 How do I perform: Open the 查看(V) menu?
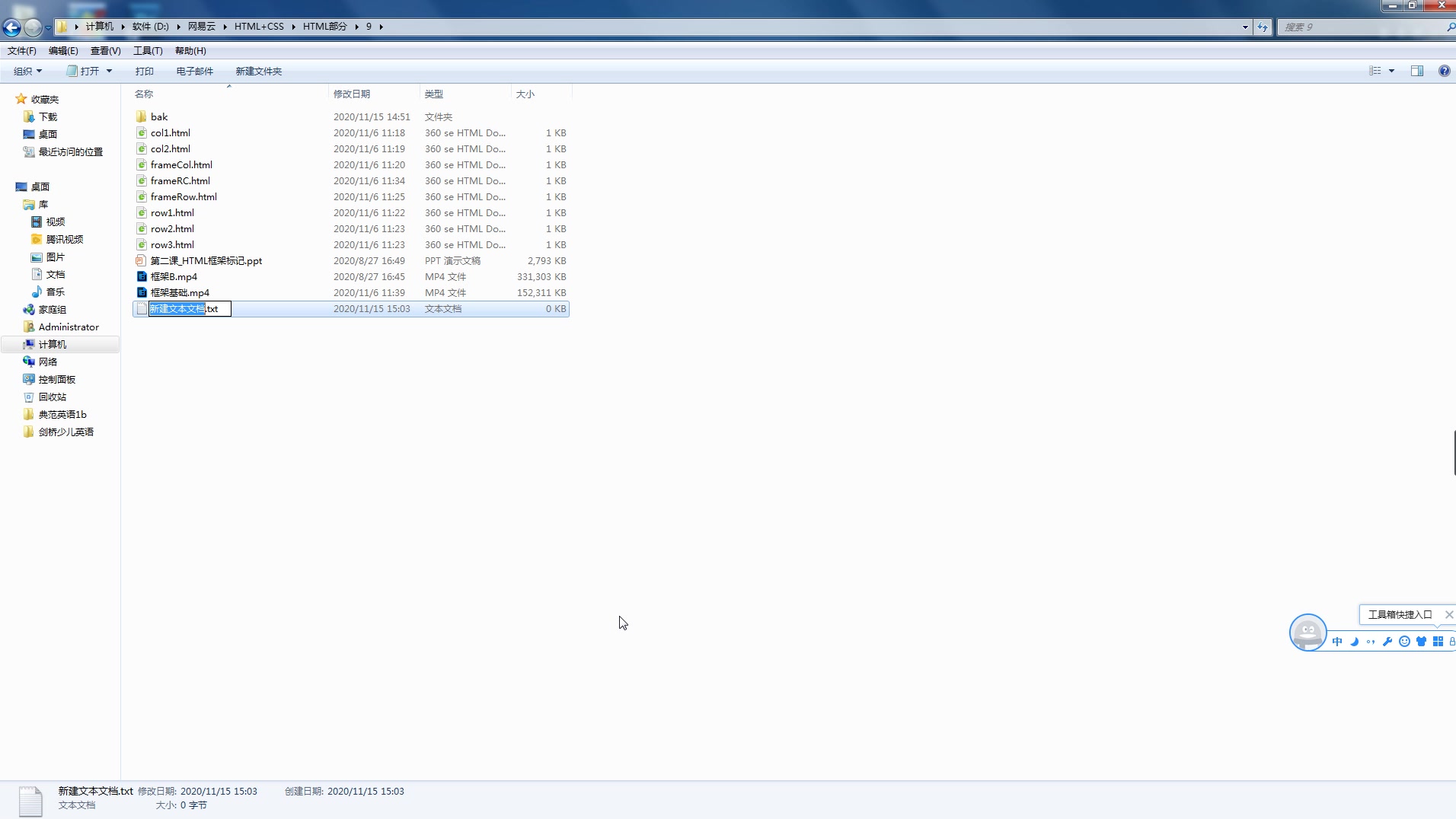point(105,51)
